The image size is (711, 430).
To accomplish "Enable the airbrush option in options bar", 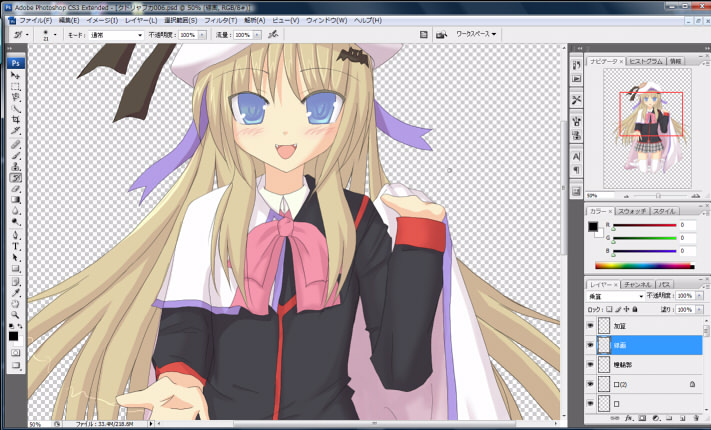I will 273,34.
